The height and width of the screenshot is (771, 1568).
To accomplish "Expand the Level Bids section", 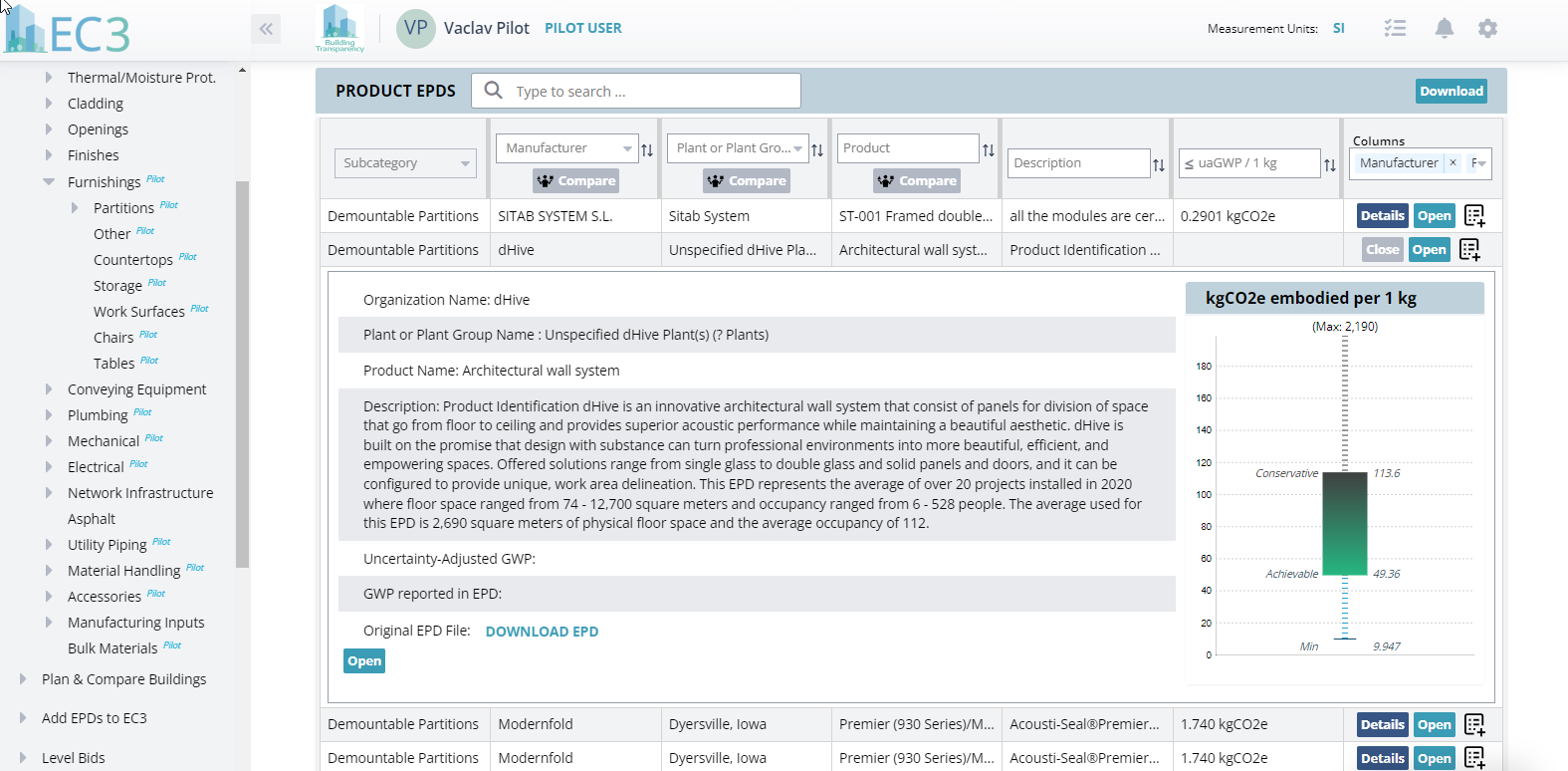I will 23,757.
